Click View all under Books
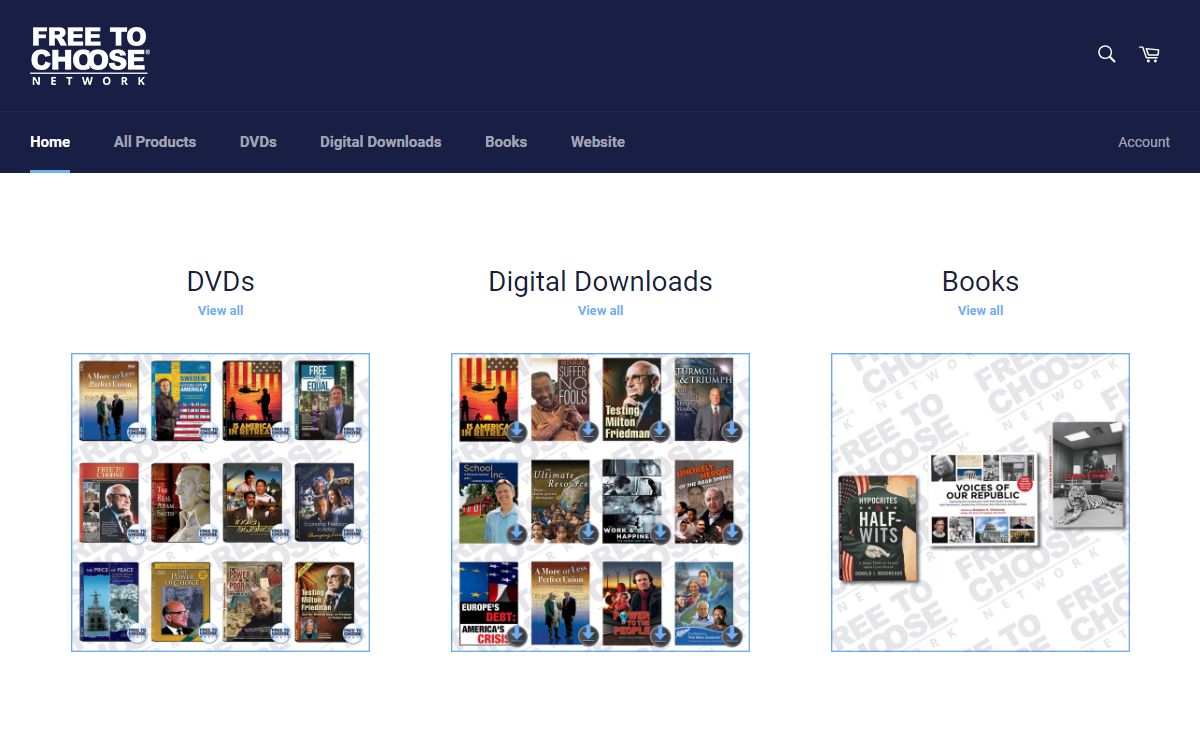 pos(980,310)
